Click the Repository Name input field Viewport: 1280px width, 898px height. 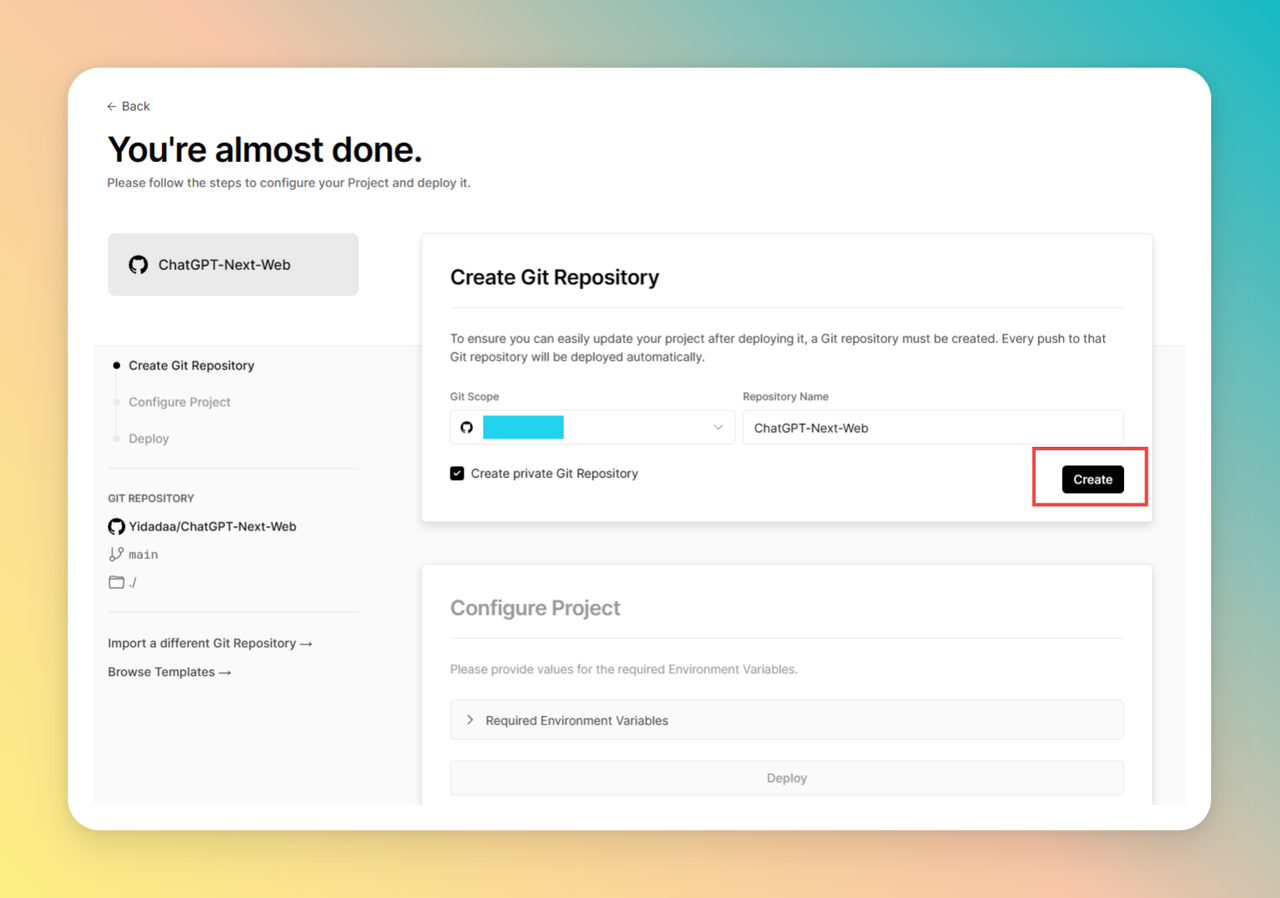(932, 428)
